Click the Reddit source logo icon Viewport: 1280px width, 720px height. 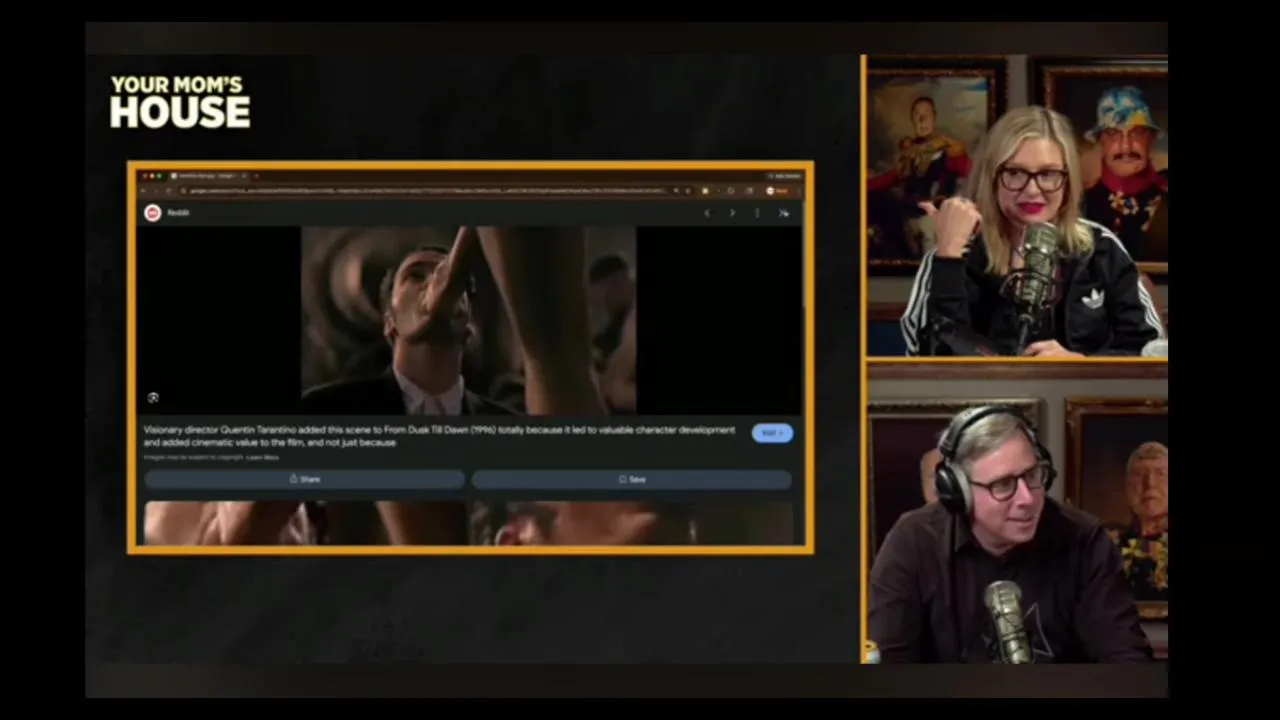pos(152,212)
